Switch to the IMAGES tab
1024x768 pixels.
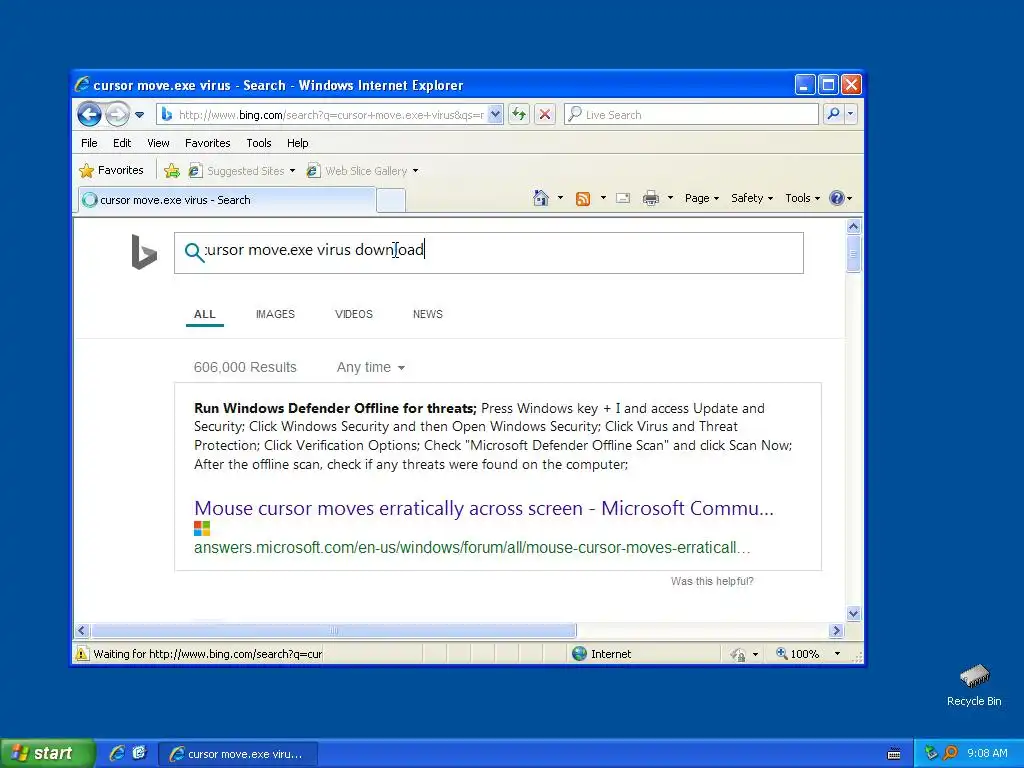tap(275, 314)
